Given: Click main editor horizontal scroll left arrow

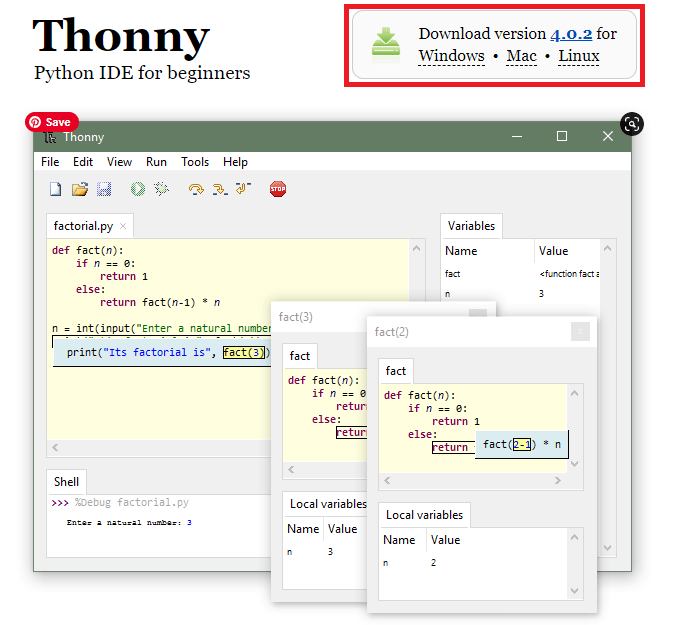Looking at the screenshot, I should [55, 448].
